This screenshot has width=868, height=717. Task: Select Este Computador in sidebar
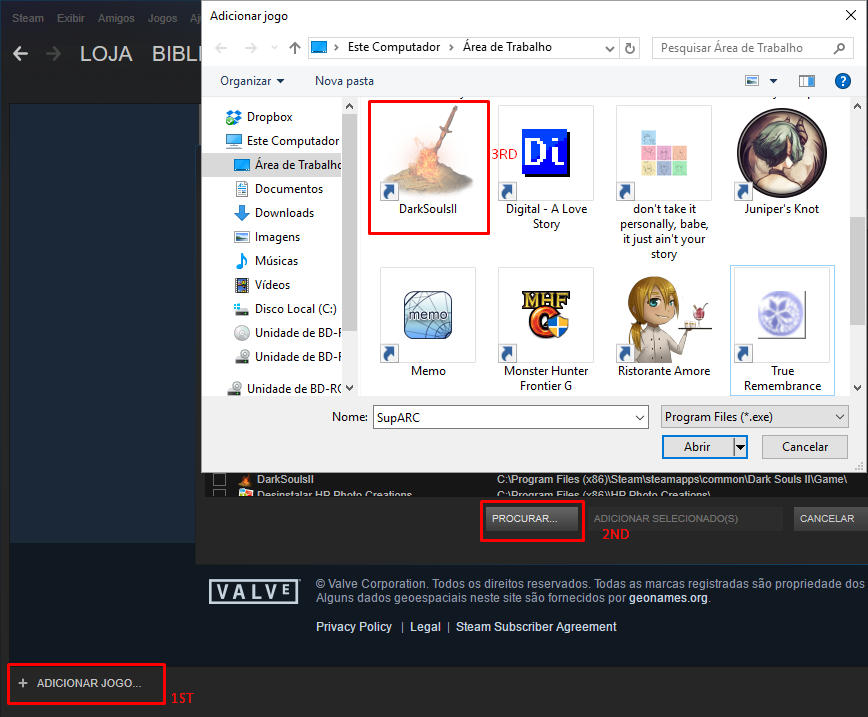tap(282, 141)
